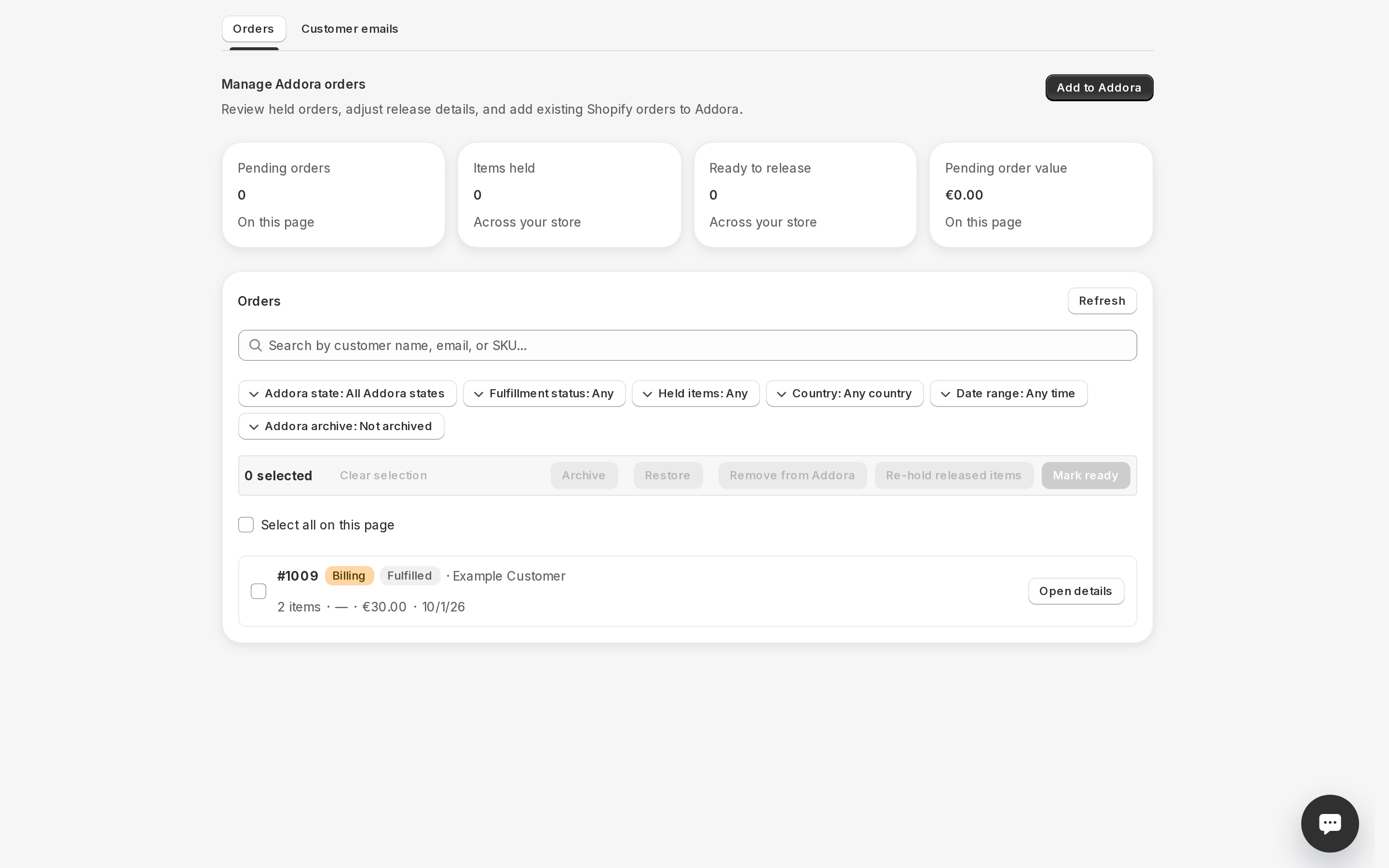Viewport: 1389px width, 868px height.
Task: Click the order number #1009
Action: coord(297,576)
